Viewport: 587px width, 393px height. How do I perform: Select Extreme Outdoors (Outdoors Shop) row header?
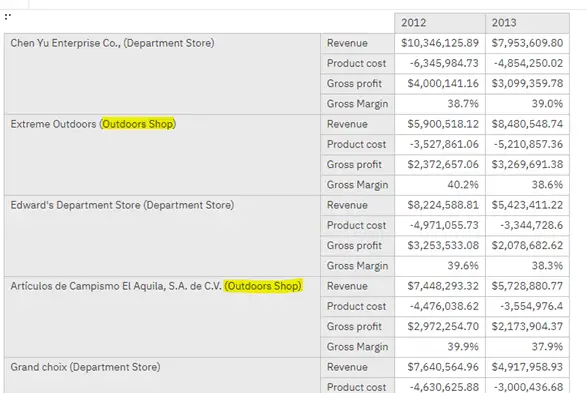pos(162,155)
